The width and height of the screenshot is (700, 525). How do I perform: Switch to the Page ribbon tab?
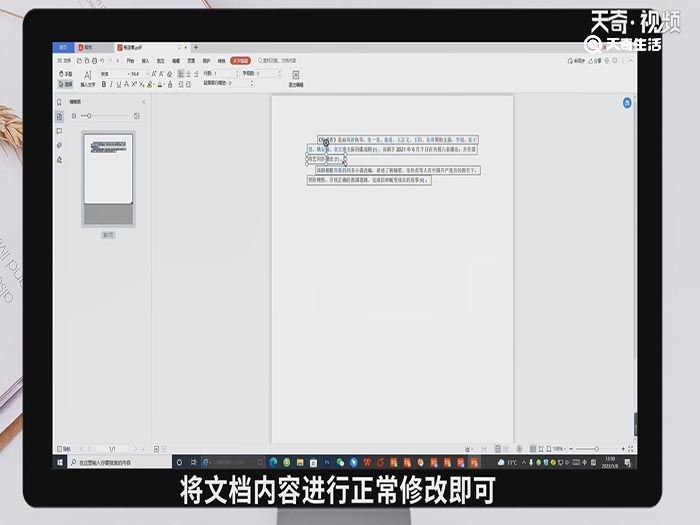191,60
